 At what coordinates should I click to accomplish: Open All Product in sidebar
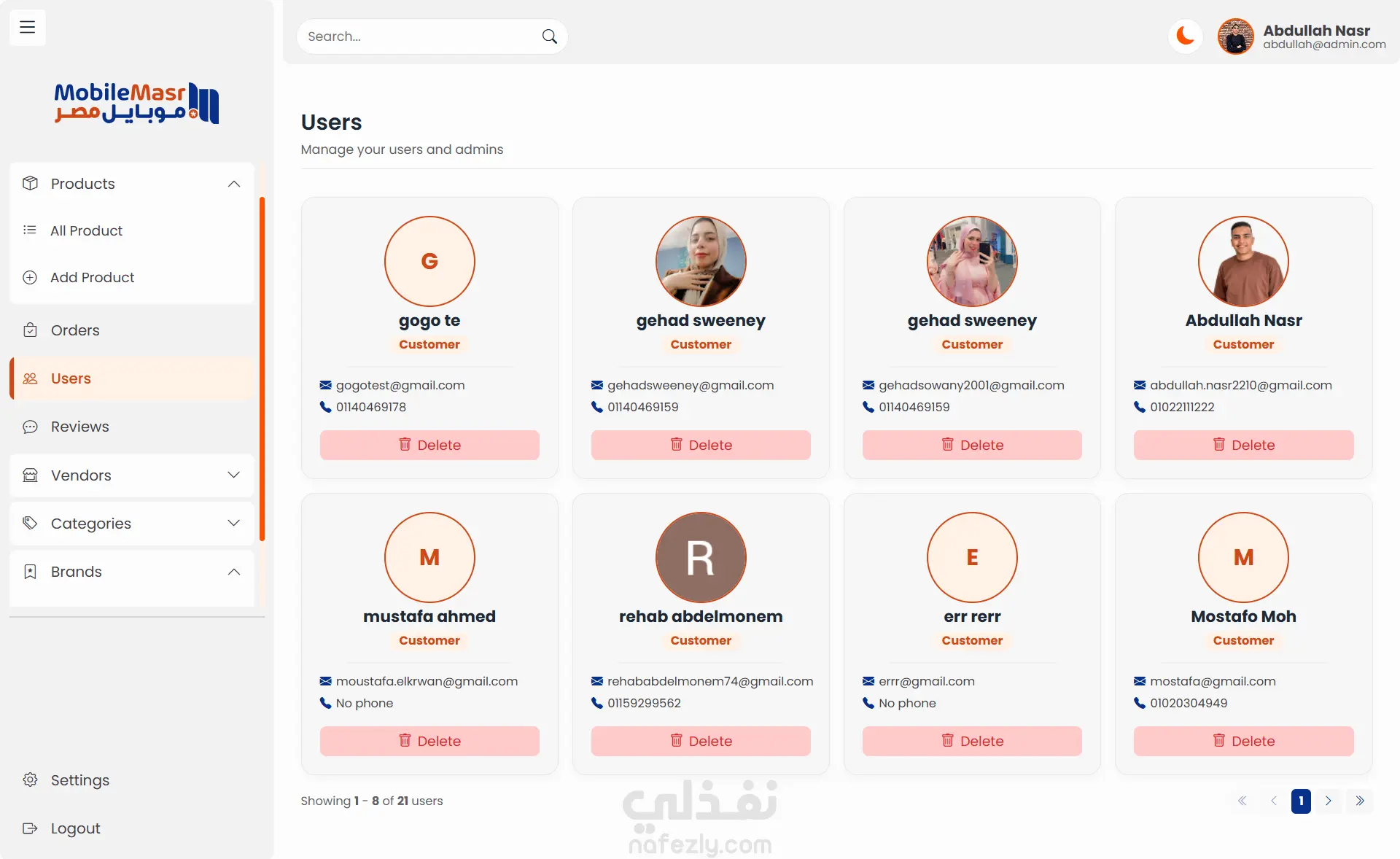coord(86,230)
